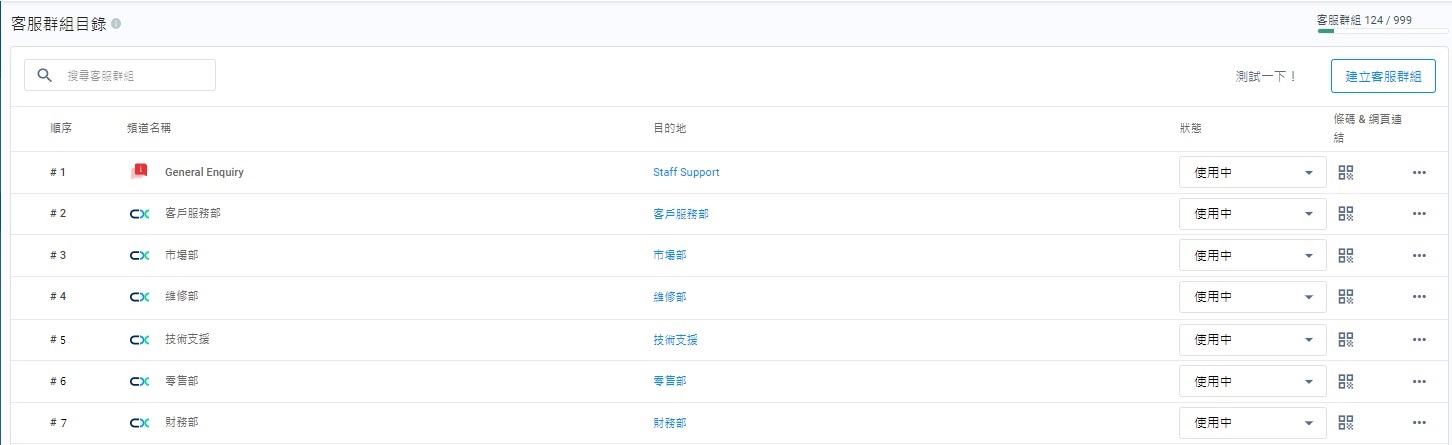The width and height of the screenshot is (1452, 445).
Task: Open QR code for 零售部 row
Action: 1345,381
